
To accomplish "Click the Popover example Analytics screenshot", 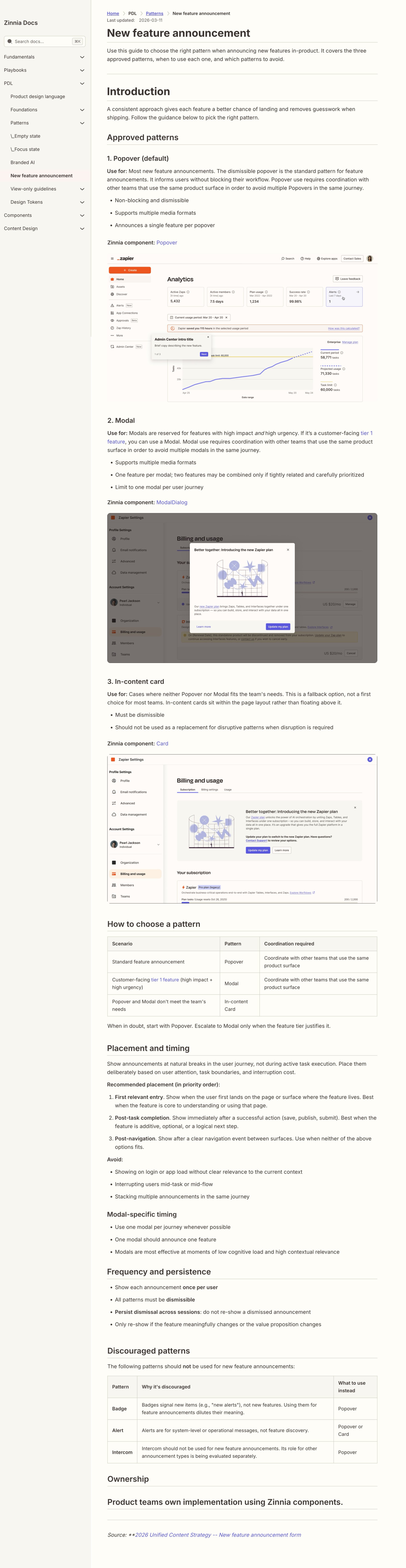I will [x=242, y=328].
